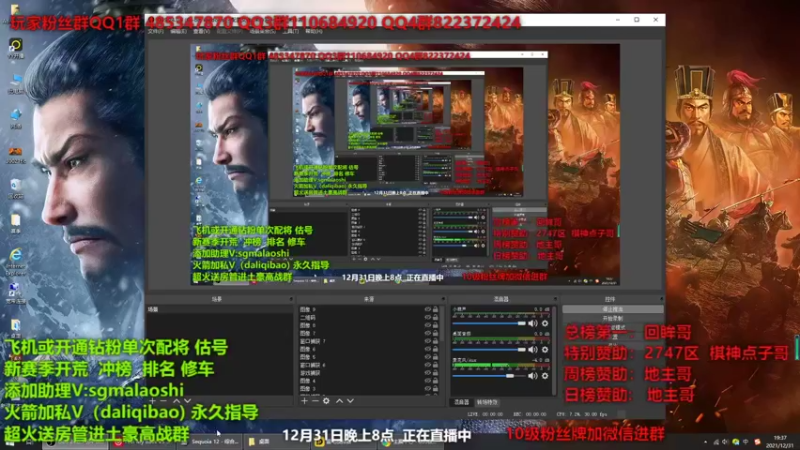Add a scene with Scenes plus icon
Screen dimensions: 800x450
153,401
